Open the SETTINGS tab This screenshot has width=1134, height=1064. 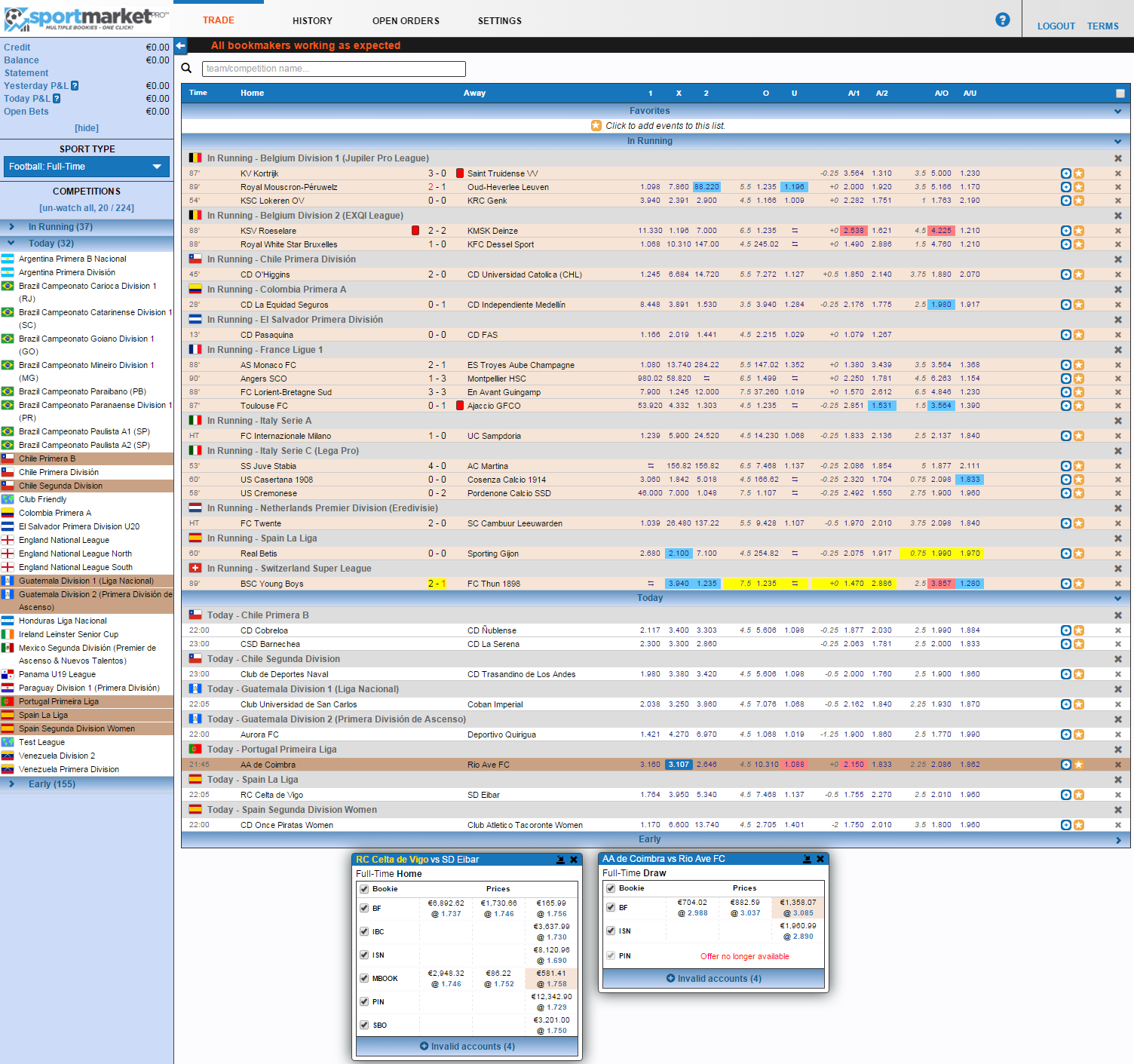[500, 21]
